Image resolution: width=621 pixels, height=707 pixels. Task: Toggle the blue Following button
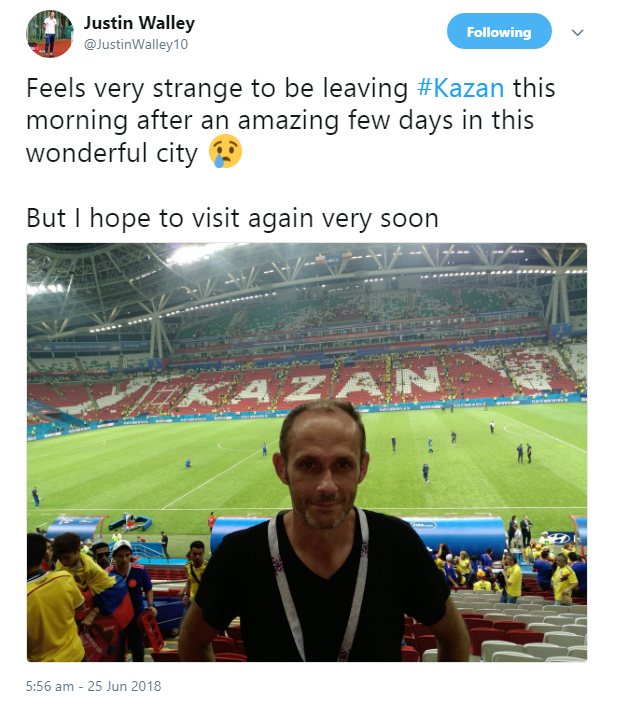click(x=499, y=32)
